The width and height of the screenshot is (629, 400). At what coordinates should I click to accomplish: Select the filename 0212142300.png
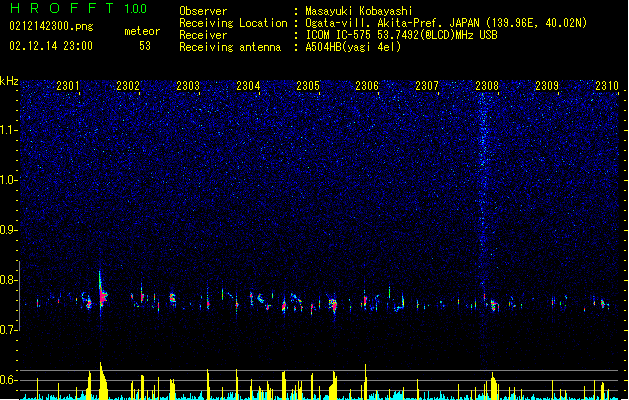pyautogui.click(x=51, y=26)
